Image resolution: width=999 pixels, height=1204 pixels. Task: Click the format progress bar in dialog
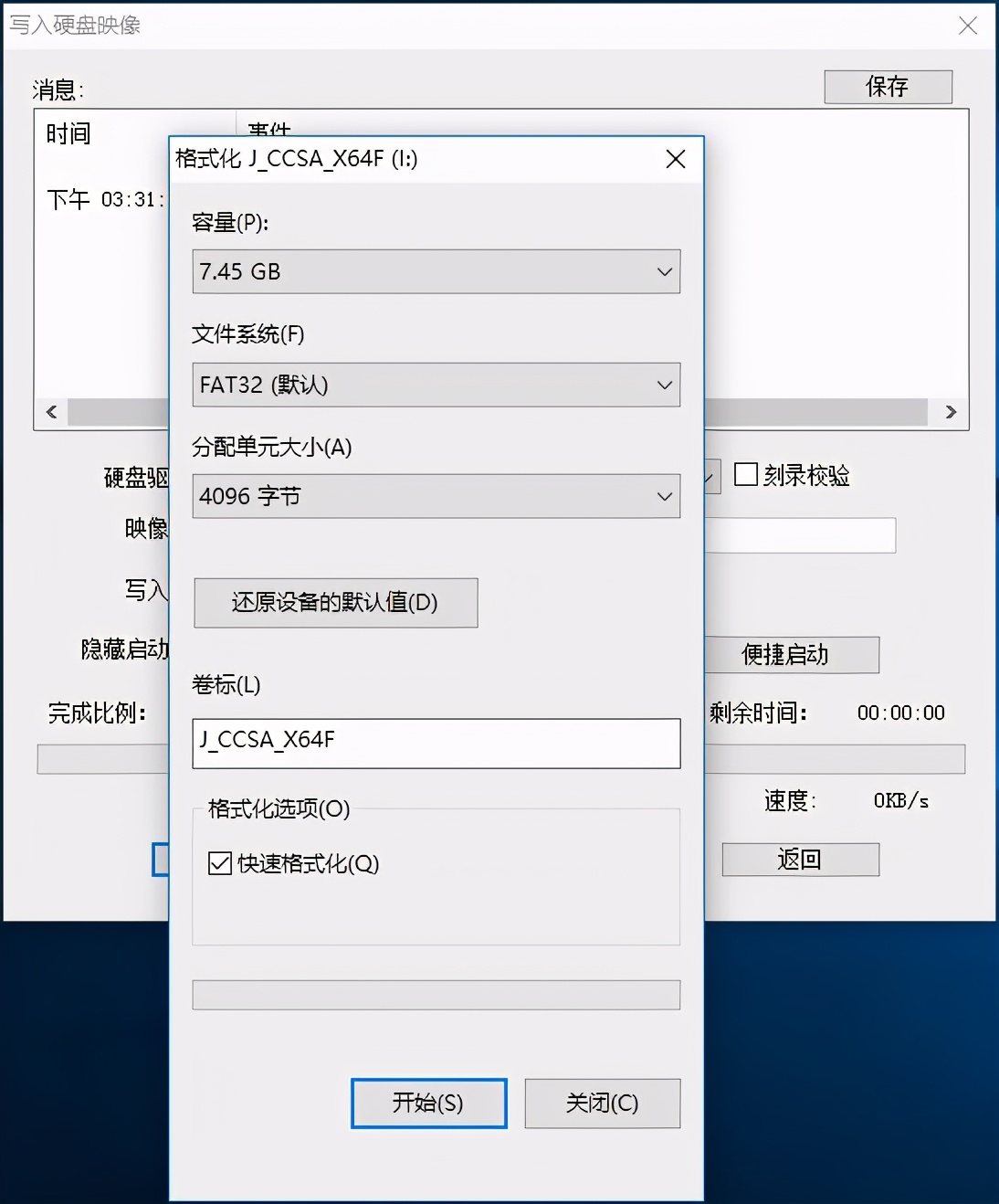tap(436, 995)
